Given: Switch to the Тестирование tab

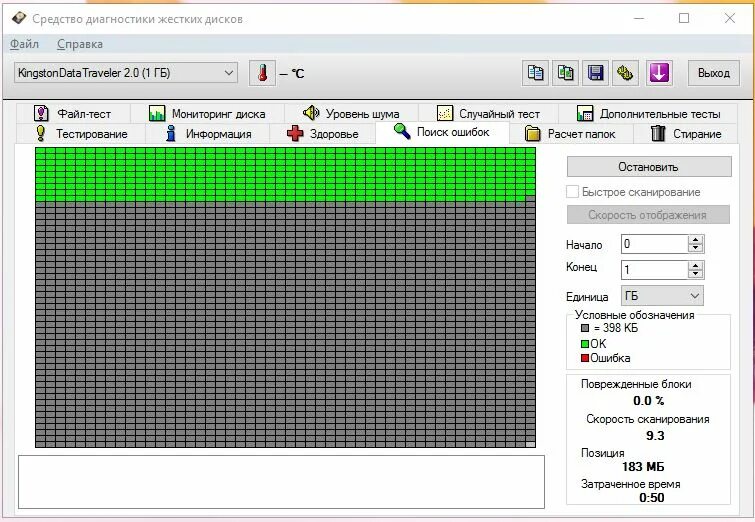Looking at the screenshot, I should click(x=81, y=133).
